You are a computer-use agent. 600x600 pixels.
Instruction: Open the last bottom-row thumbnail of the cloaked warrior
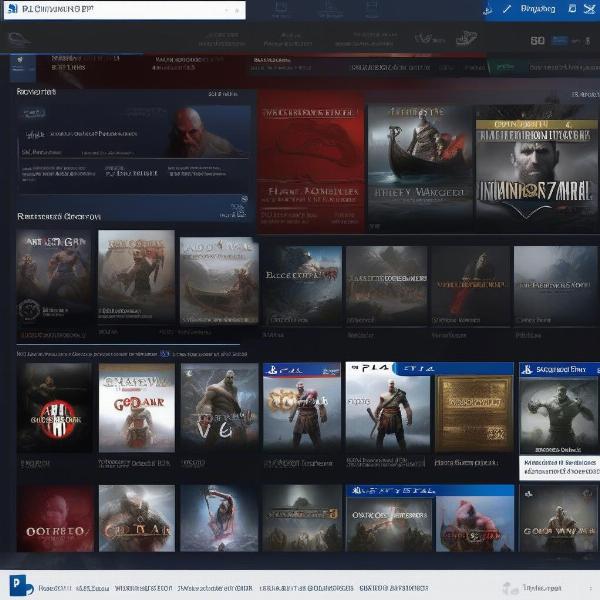(559, 519)
